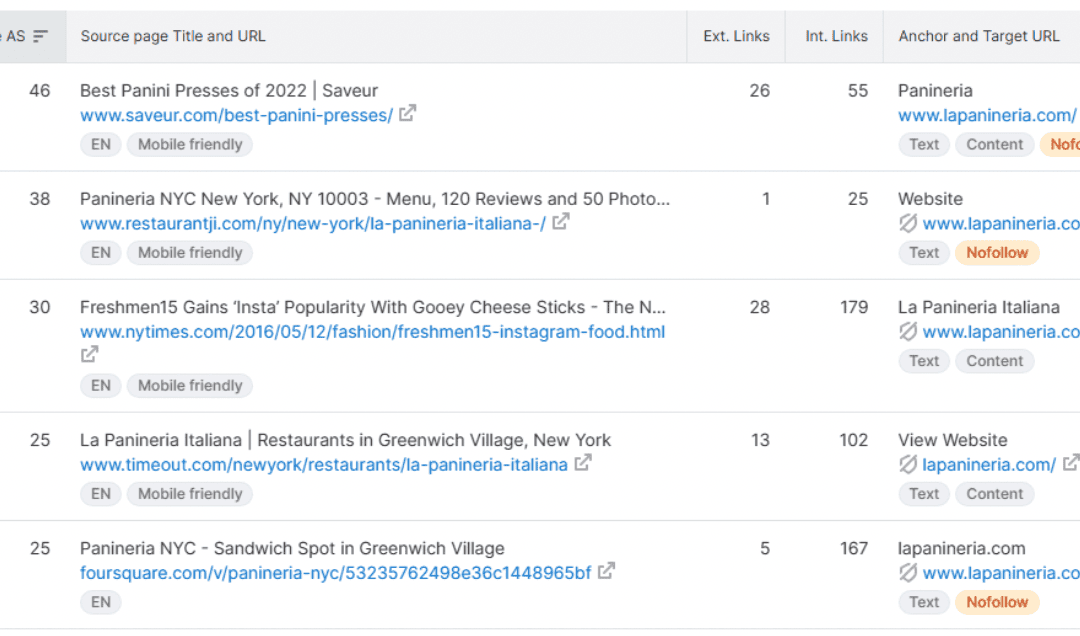
Task: Click the orange Nofollow tag in restaurantji row
Action: 997,253
